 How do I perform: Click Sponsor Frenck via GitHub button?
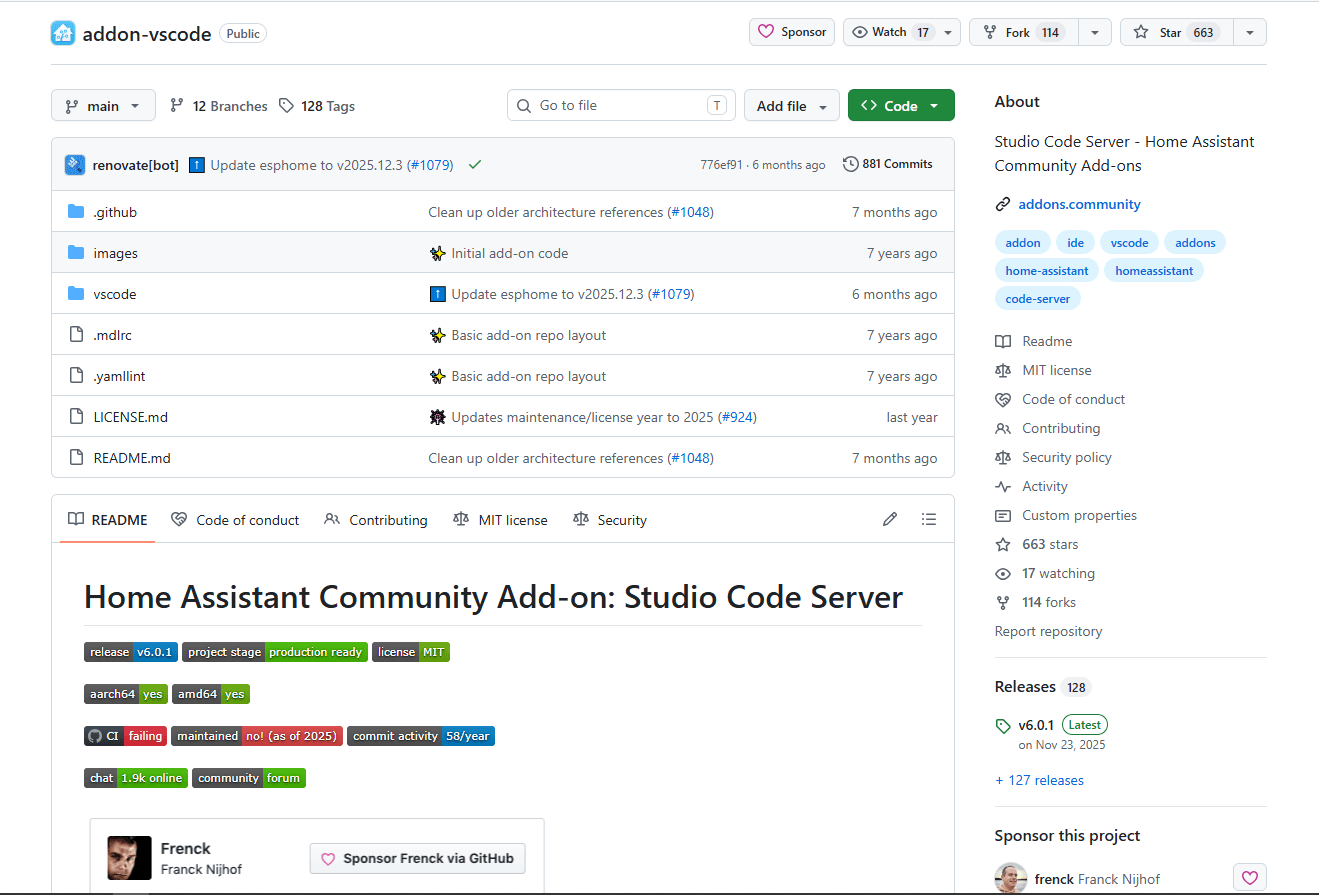coord(418,858)
